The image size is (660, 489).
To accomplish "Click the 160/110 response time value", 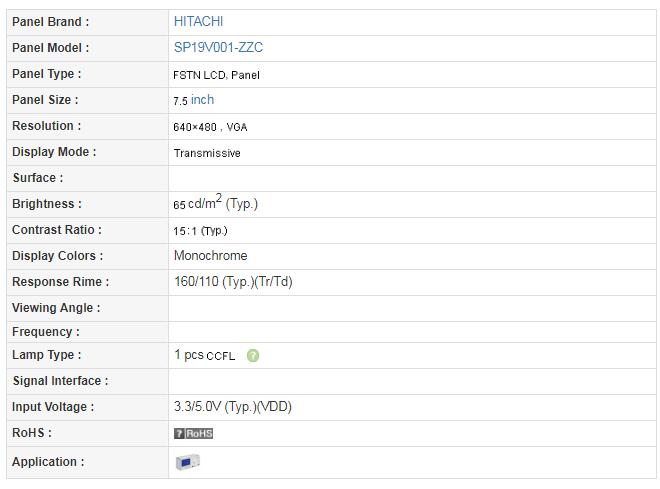I will click(233, 282).
